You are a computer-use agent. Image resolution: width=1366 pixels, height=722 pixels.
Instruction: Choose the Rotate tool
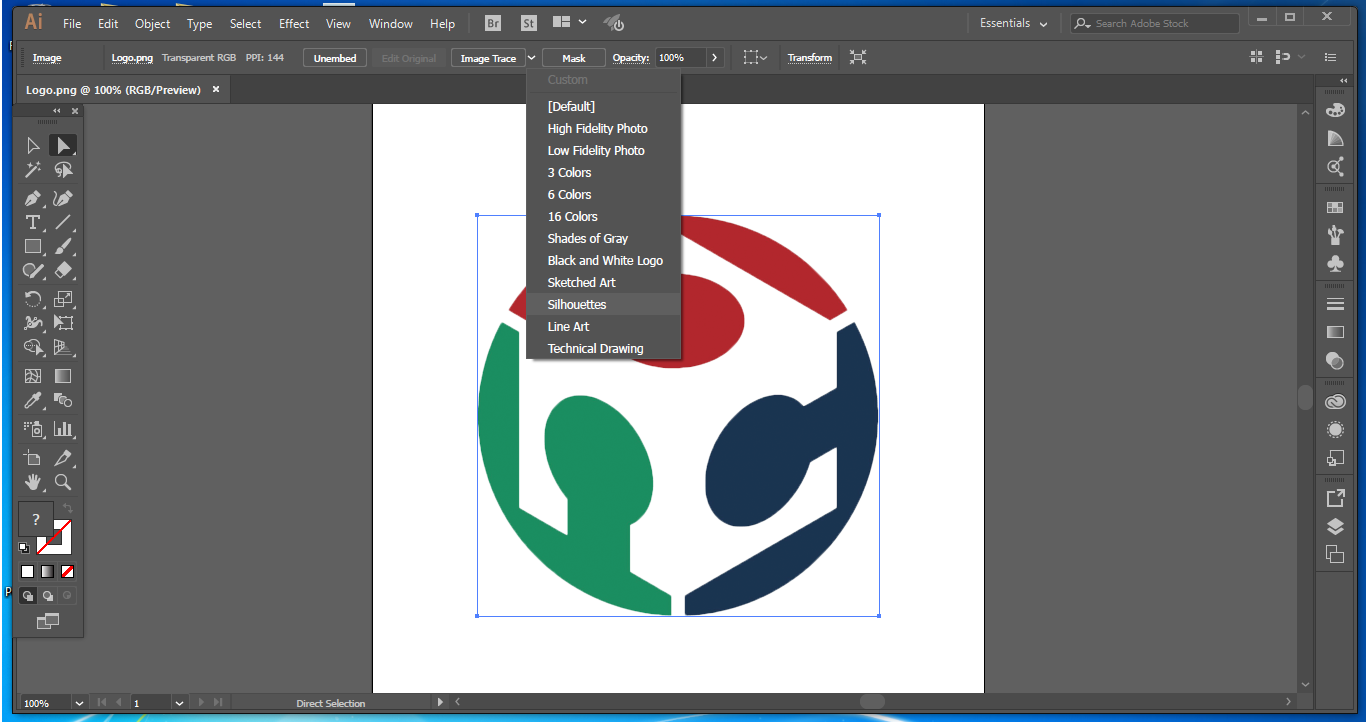coord(33,299)
